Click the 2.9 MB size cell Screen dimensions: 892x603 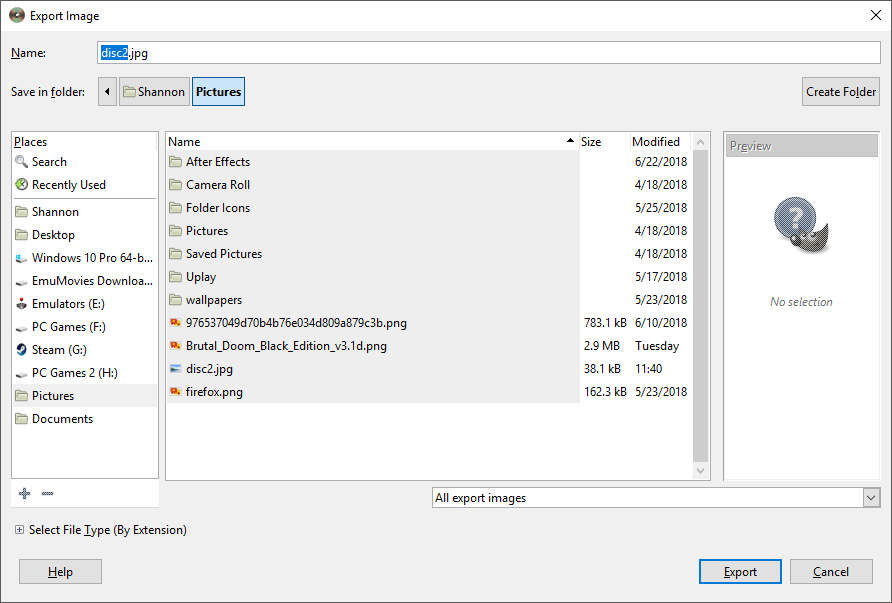[x=602, y=346]
